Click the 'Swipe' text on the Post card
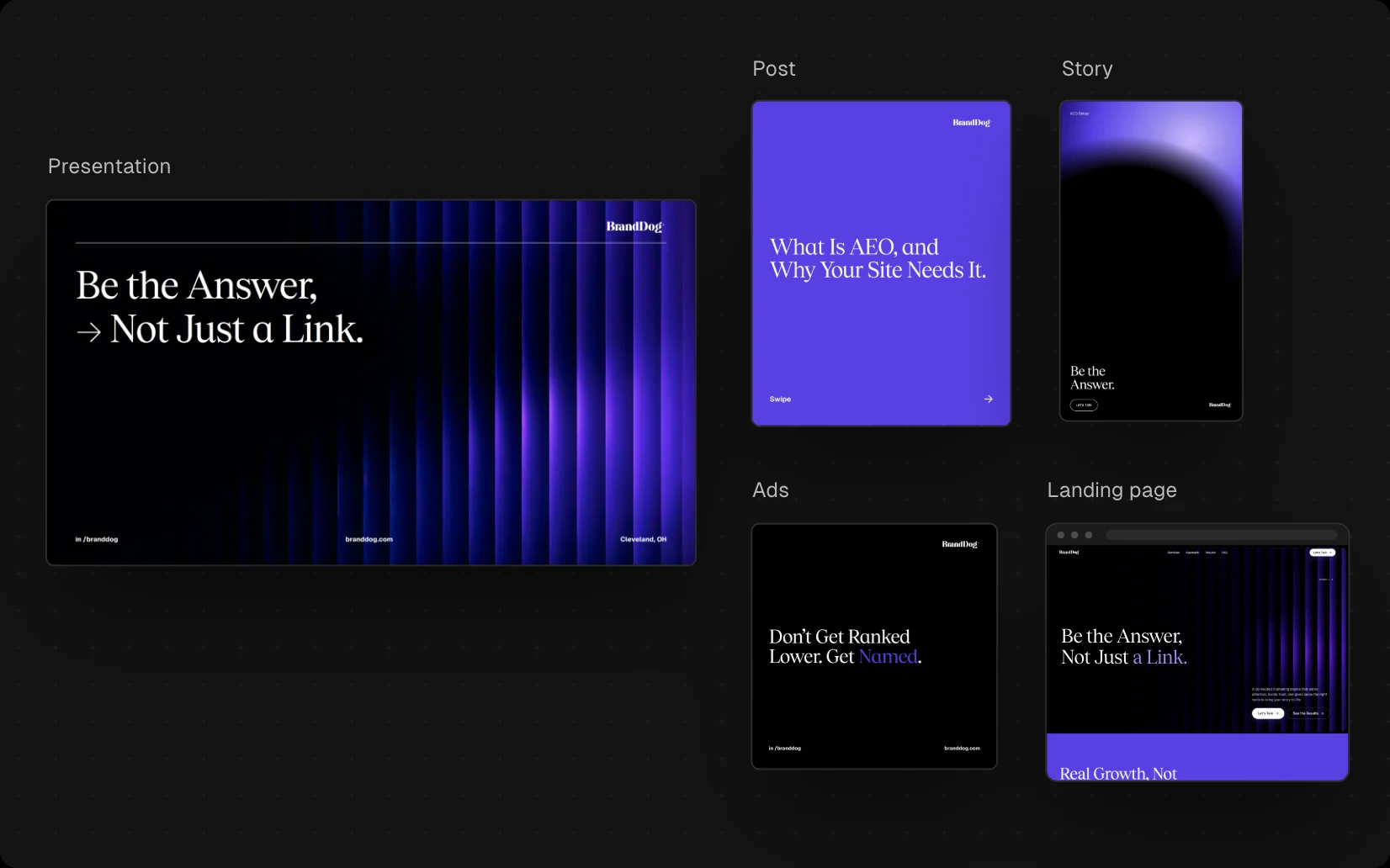 pos(780,400)
